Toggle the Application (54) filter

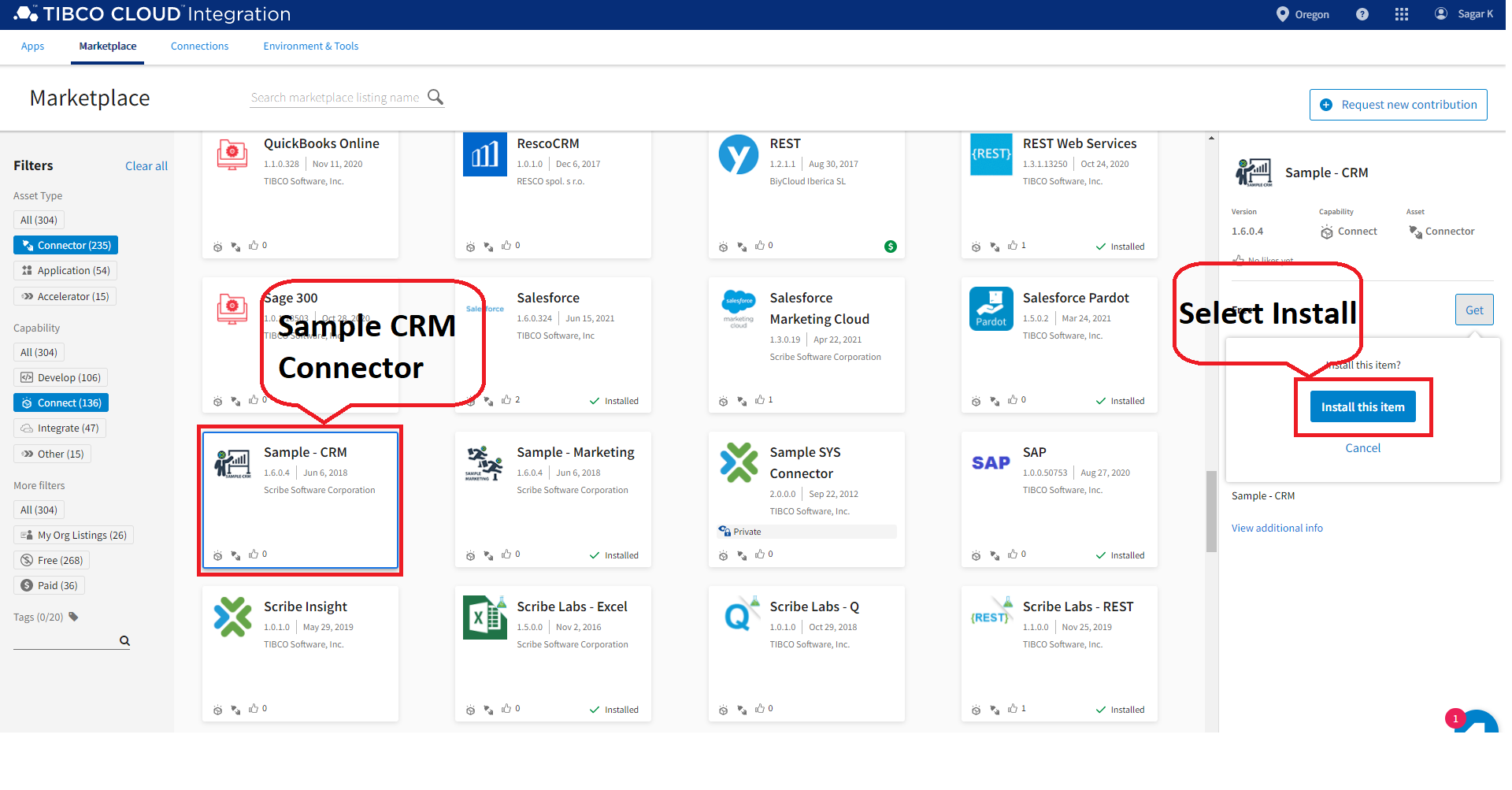(65, 270)
